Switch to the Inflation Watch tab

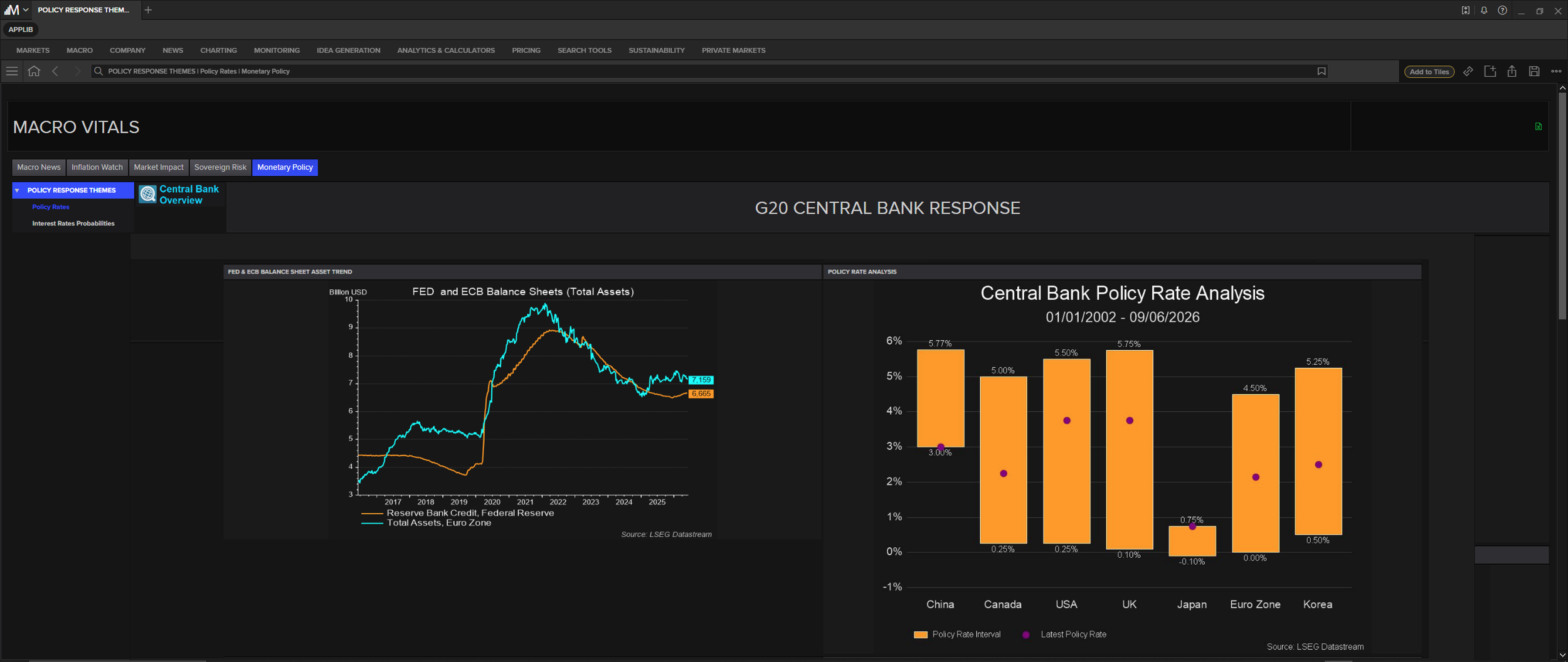(x=97, y=167)
